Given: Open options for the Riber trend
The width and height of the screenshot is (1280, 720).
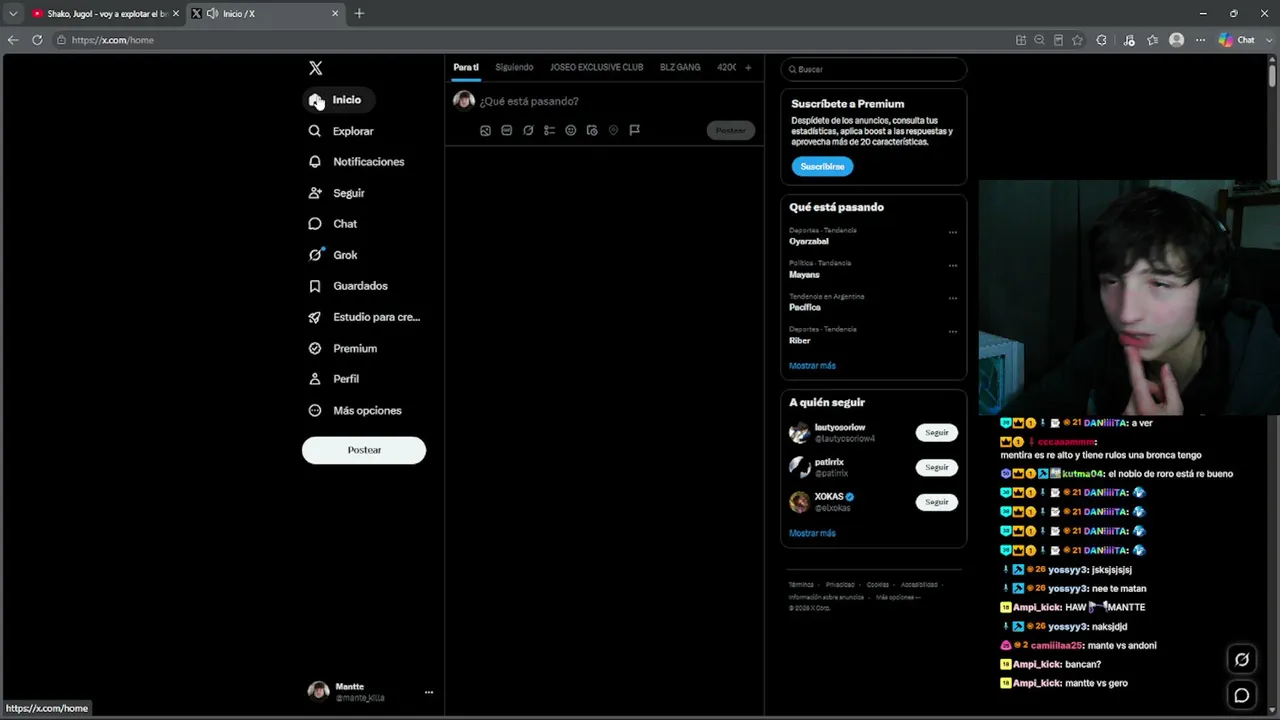Looking at the screenshot, I should [x=953, y=331].
